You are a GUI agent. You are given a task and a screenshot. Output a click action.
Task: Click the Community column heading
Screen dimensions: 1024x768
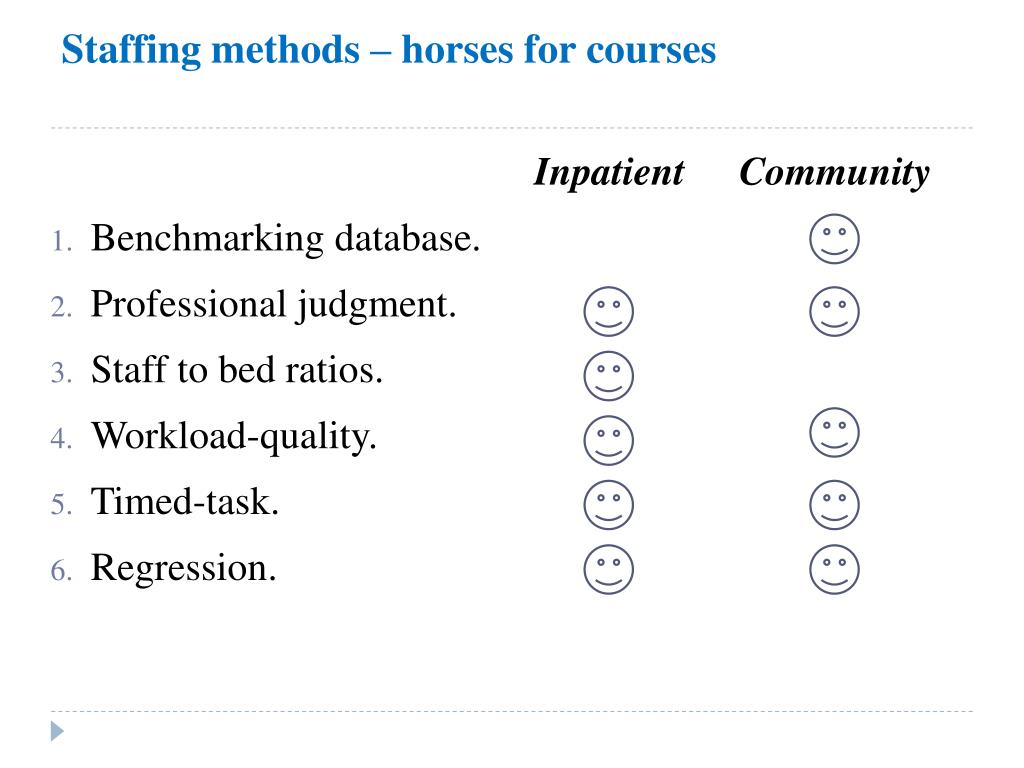point(834,174)
